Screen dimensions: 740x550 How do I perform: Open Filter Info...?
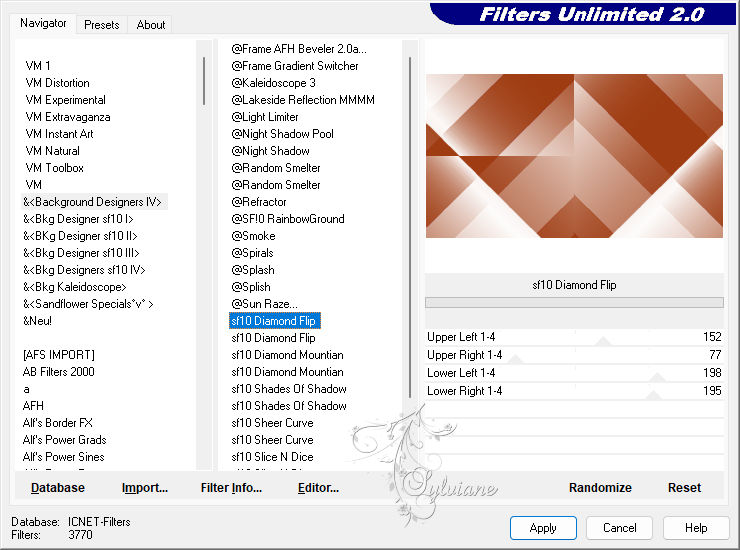point(231,488)
